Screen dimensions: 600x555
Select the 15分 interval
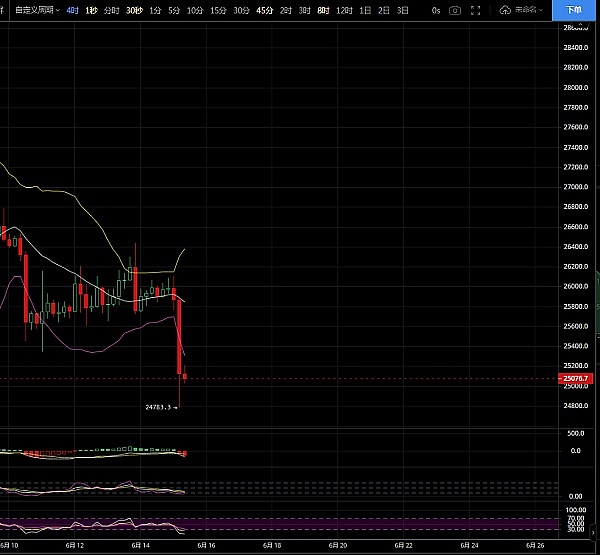[x=217, y=10]
